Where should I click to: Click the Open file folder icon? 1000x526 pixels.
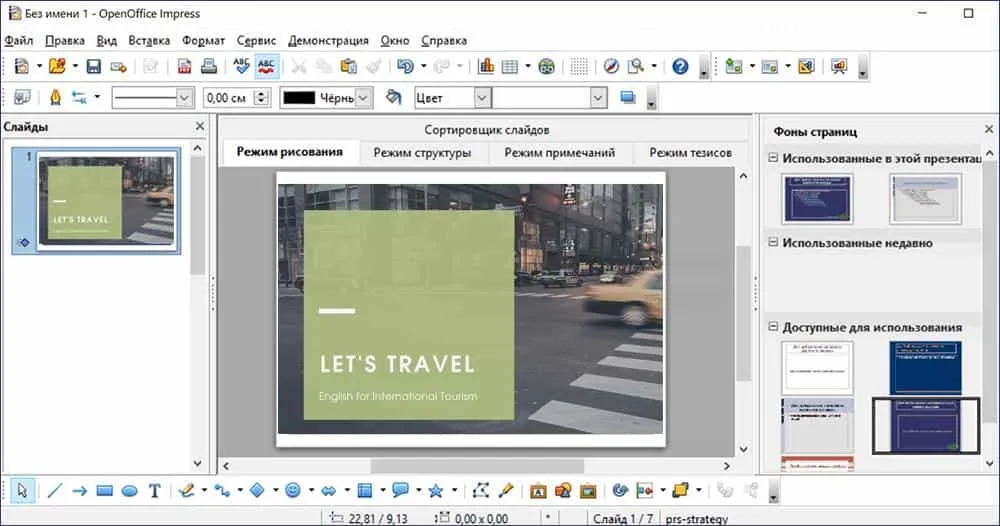[x=57, y=66]
